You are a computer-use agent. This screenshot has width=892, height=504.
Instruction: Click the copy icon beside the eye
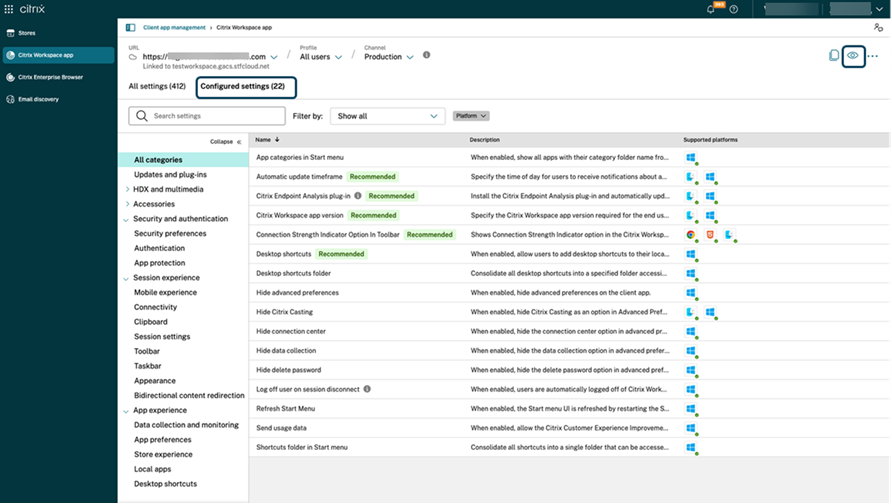(x=834, y=56)
